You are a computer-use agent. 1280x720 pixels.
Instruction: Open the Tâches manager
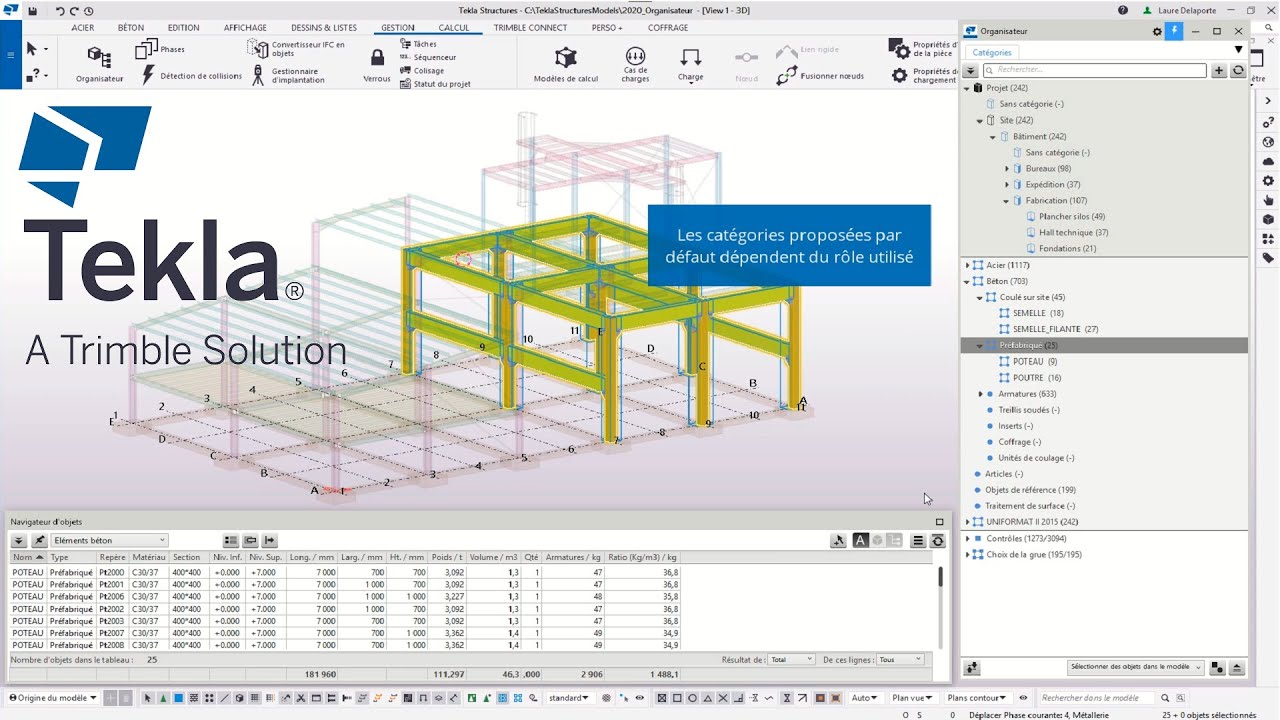(x=417, y=44)
